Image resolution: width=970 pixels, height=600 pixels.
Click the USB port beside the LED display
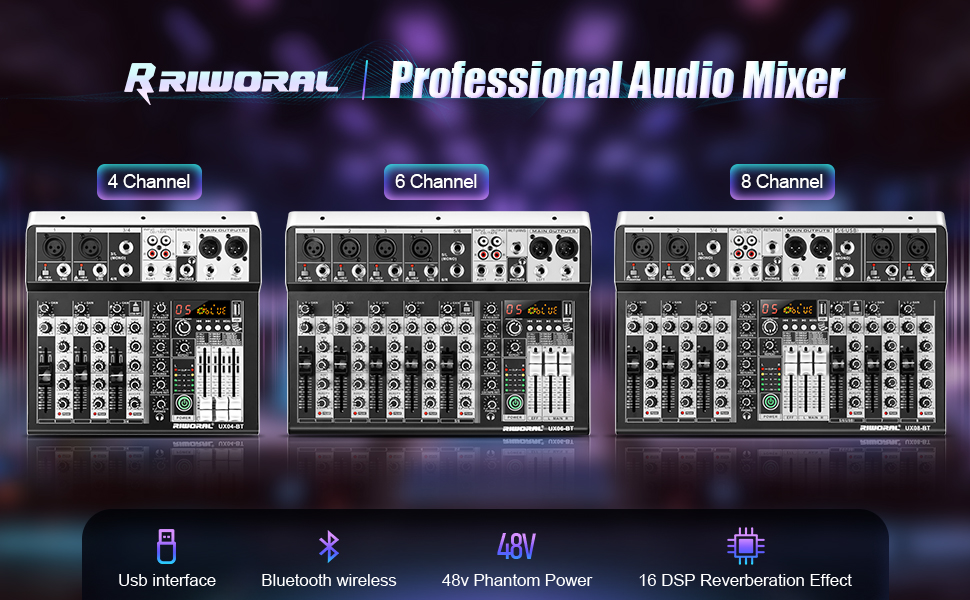(x=568, y=310)
